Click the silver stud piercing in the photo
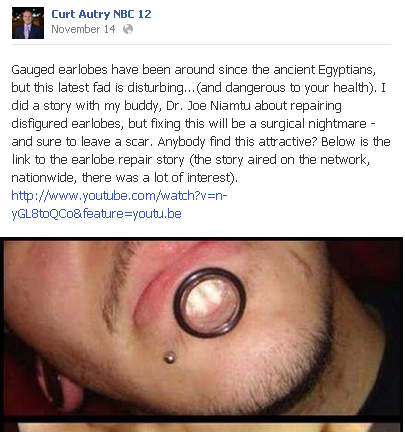This screenshot has height=432, width=405. (x=170, y=357)
